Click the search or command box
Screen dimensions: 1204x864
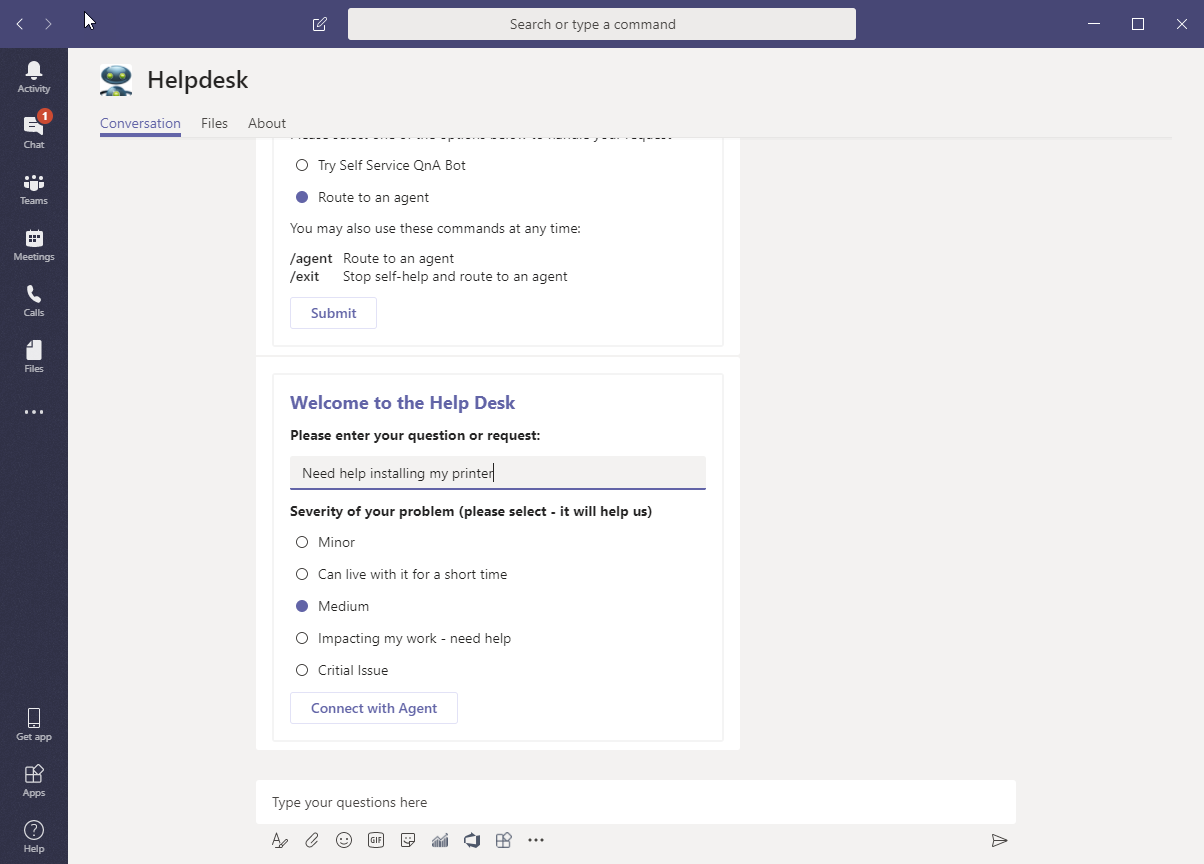coord(602,24)
